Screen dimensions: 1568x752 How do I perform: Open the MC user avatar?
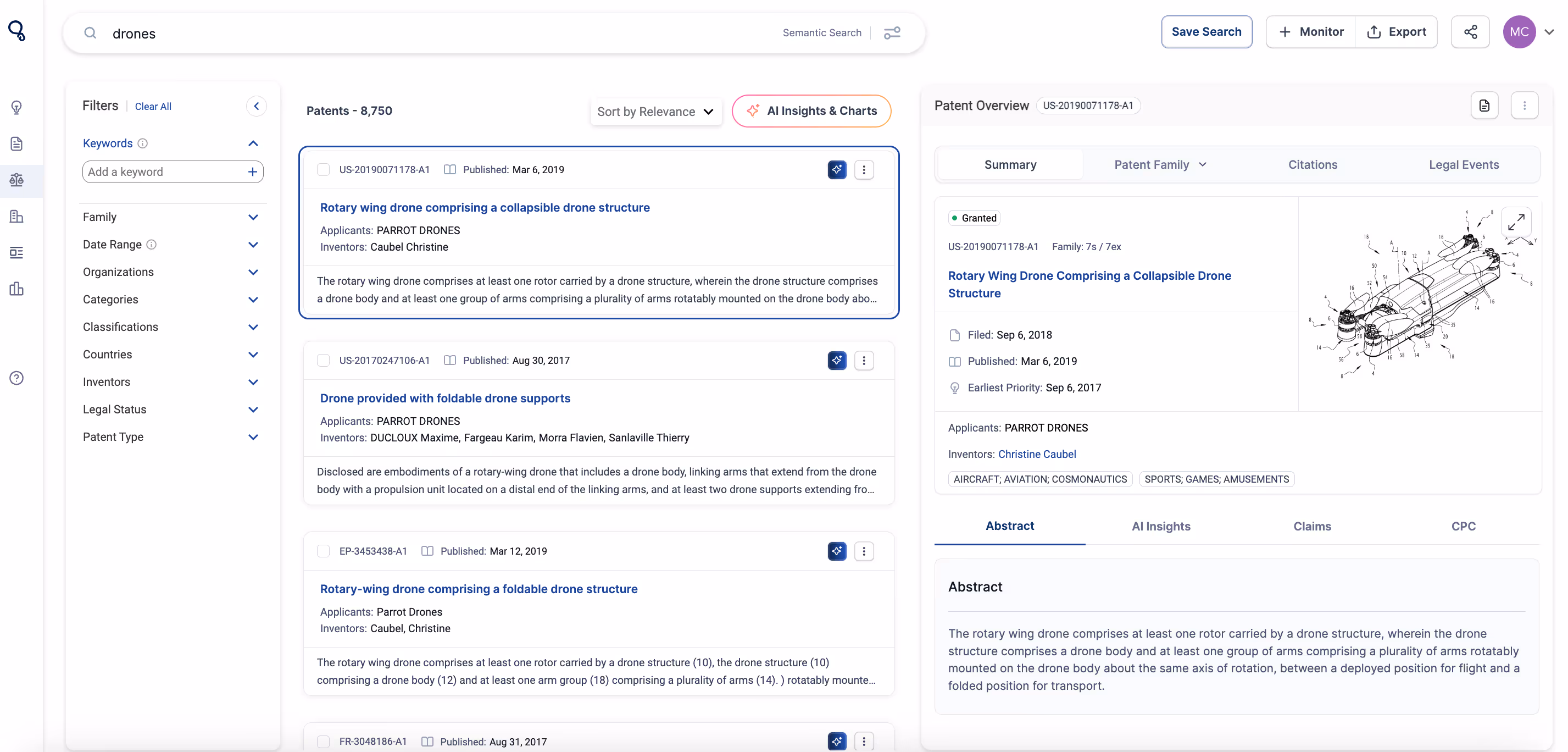coord(1519,32)
